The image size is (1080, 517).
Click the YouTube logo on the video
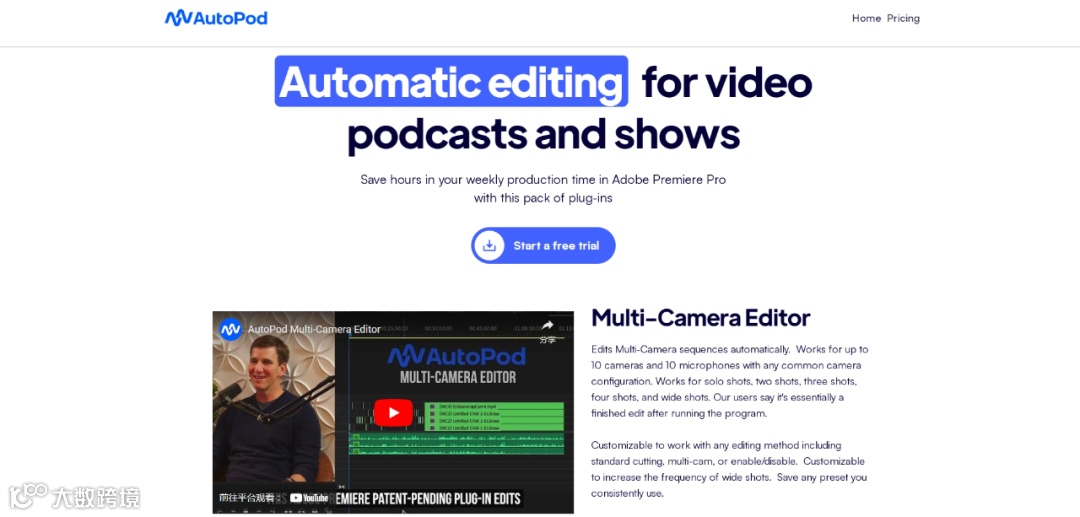pos(309,498)
